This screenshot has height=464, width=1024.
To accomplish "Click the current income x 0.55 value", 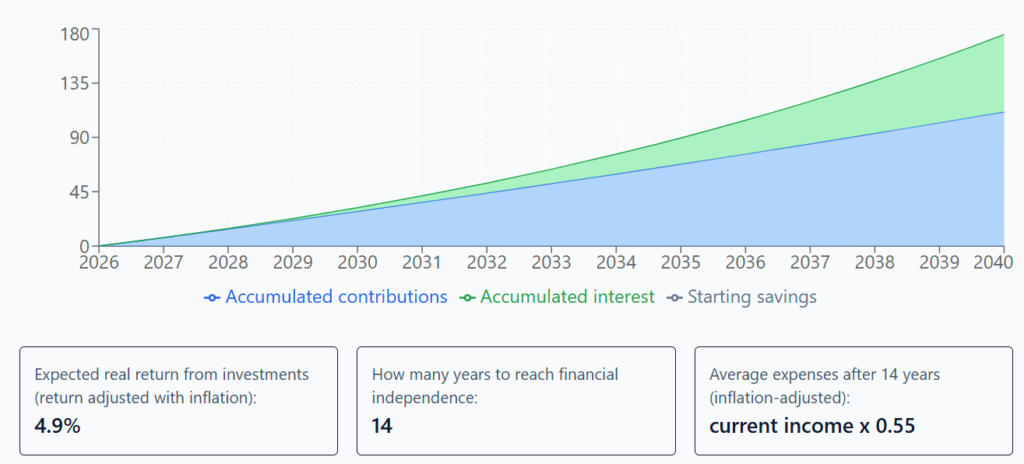I will point(812,426).
